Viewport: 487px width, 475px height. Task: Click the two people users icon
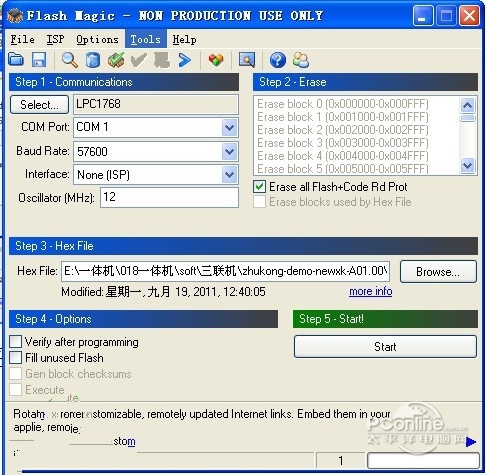[x=301, y=60]
